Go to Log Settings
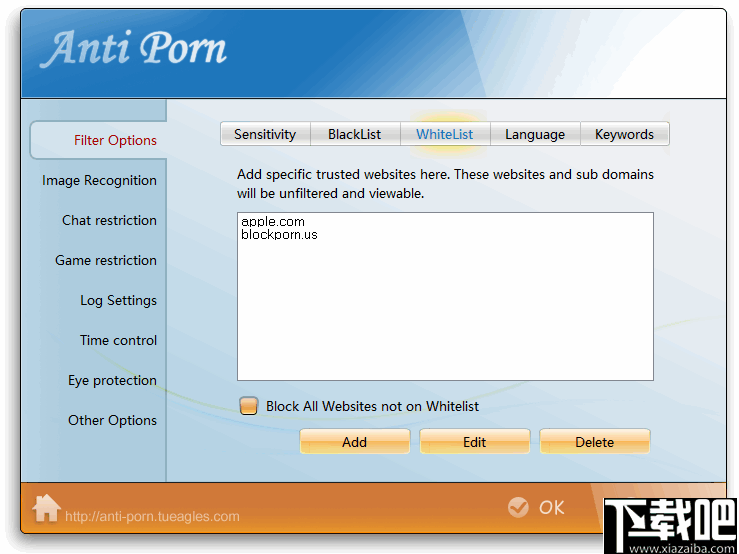Screen dimensions: 739x554 pyautogui.click(x=118, y=300)
